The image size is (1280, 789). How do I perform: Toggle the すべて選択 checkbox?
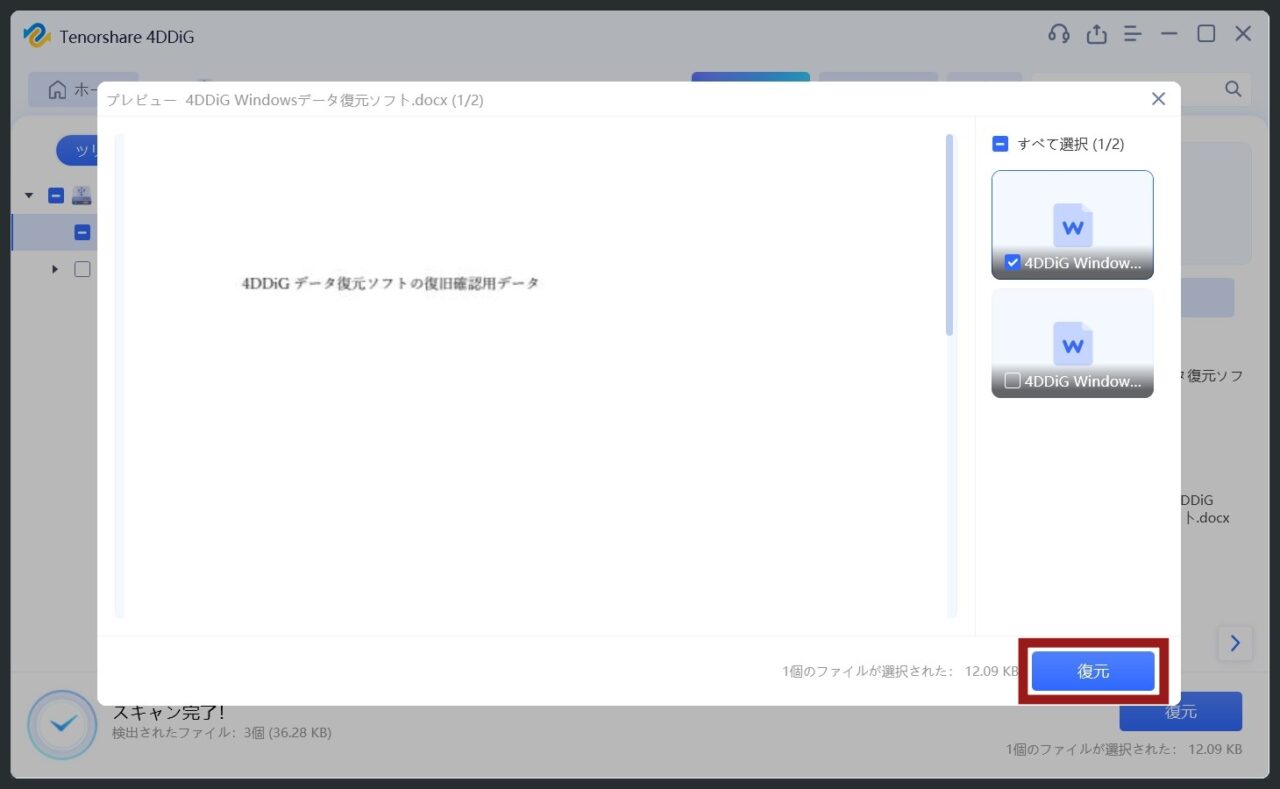pyautogui.click(x=1000, y=144)
